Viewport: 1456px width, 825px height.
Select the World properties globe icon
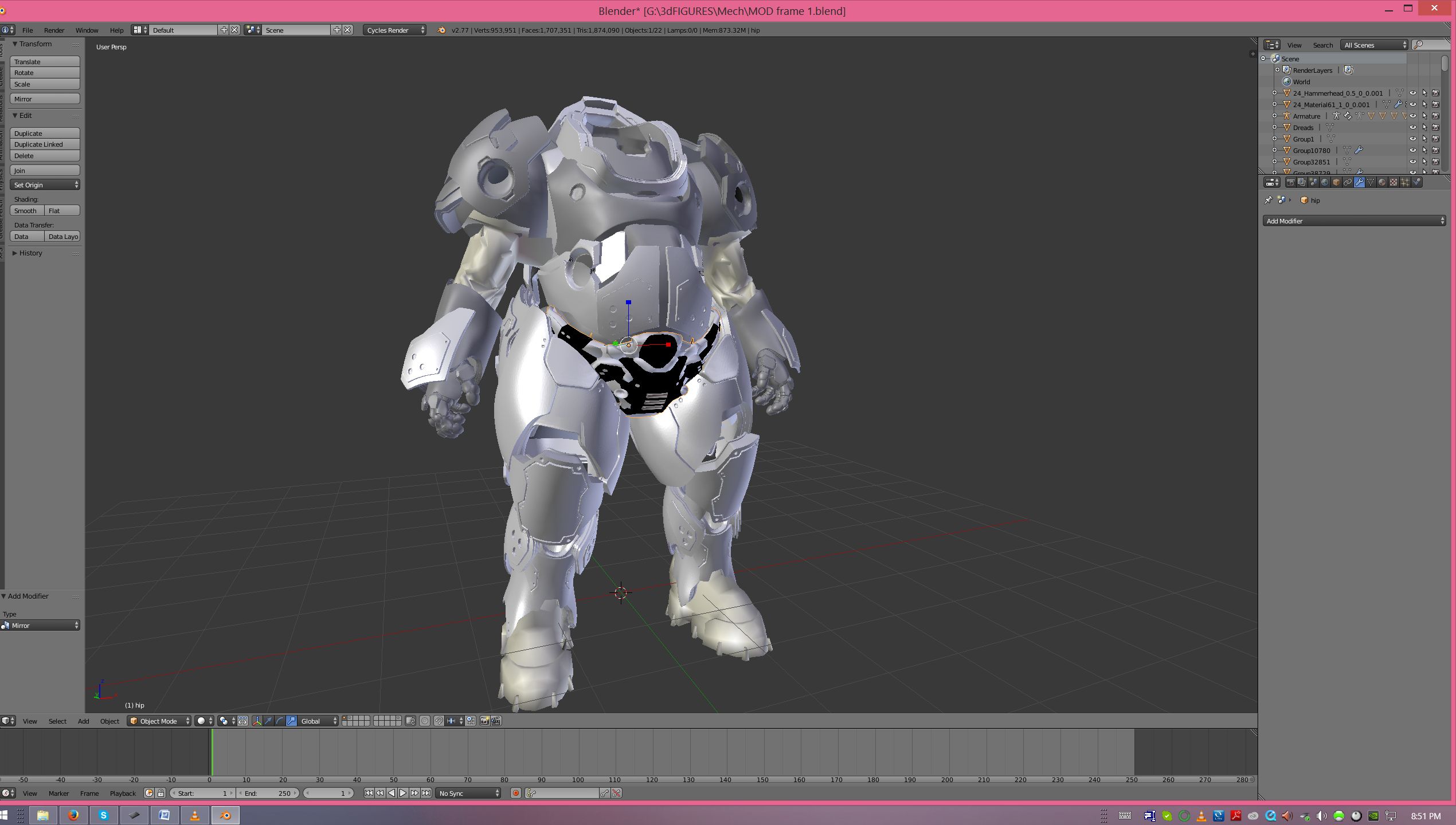(x=1325, y=182)
